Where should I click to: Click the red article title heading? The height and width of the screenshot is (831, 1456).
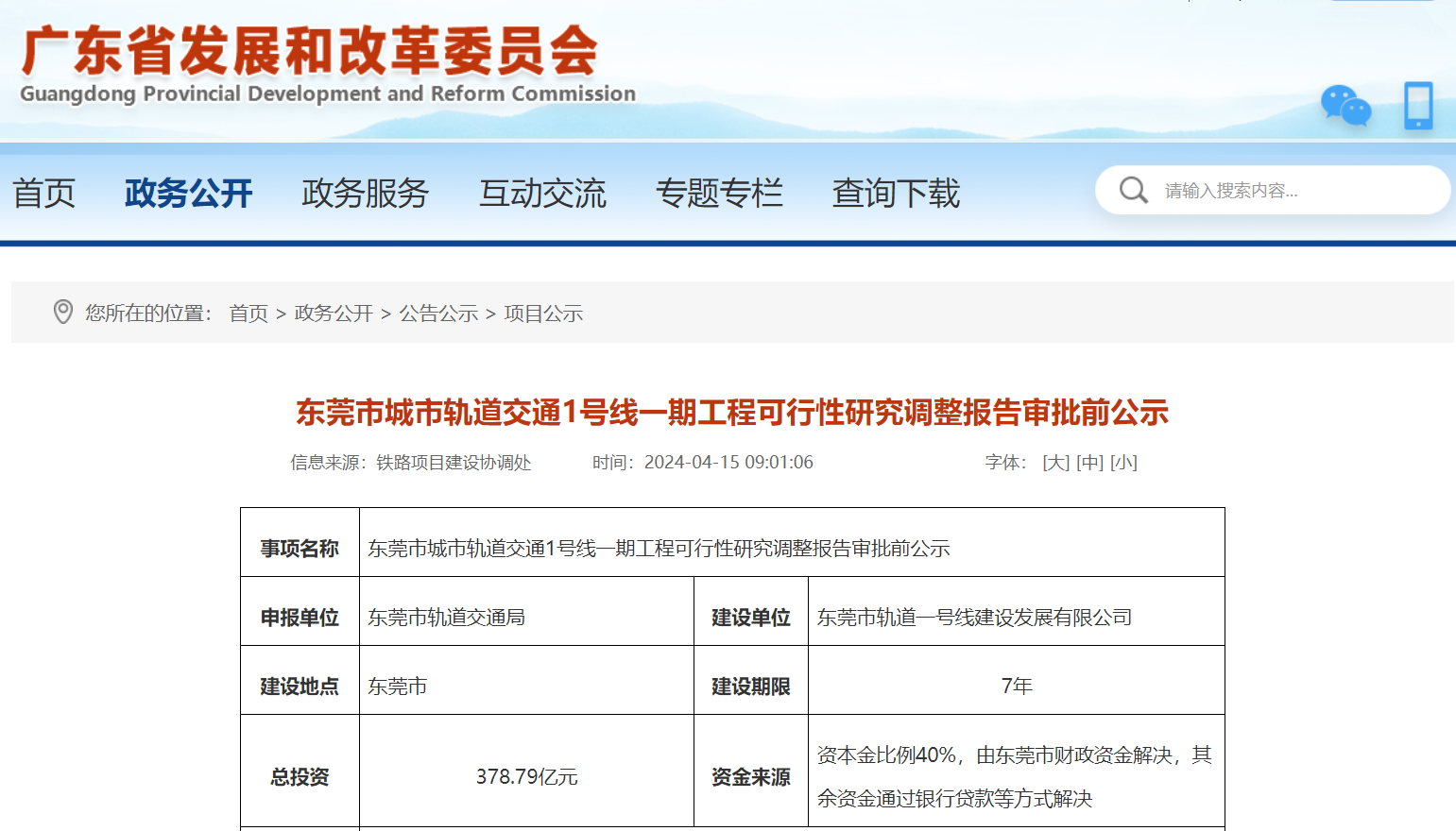732,413
